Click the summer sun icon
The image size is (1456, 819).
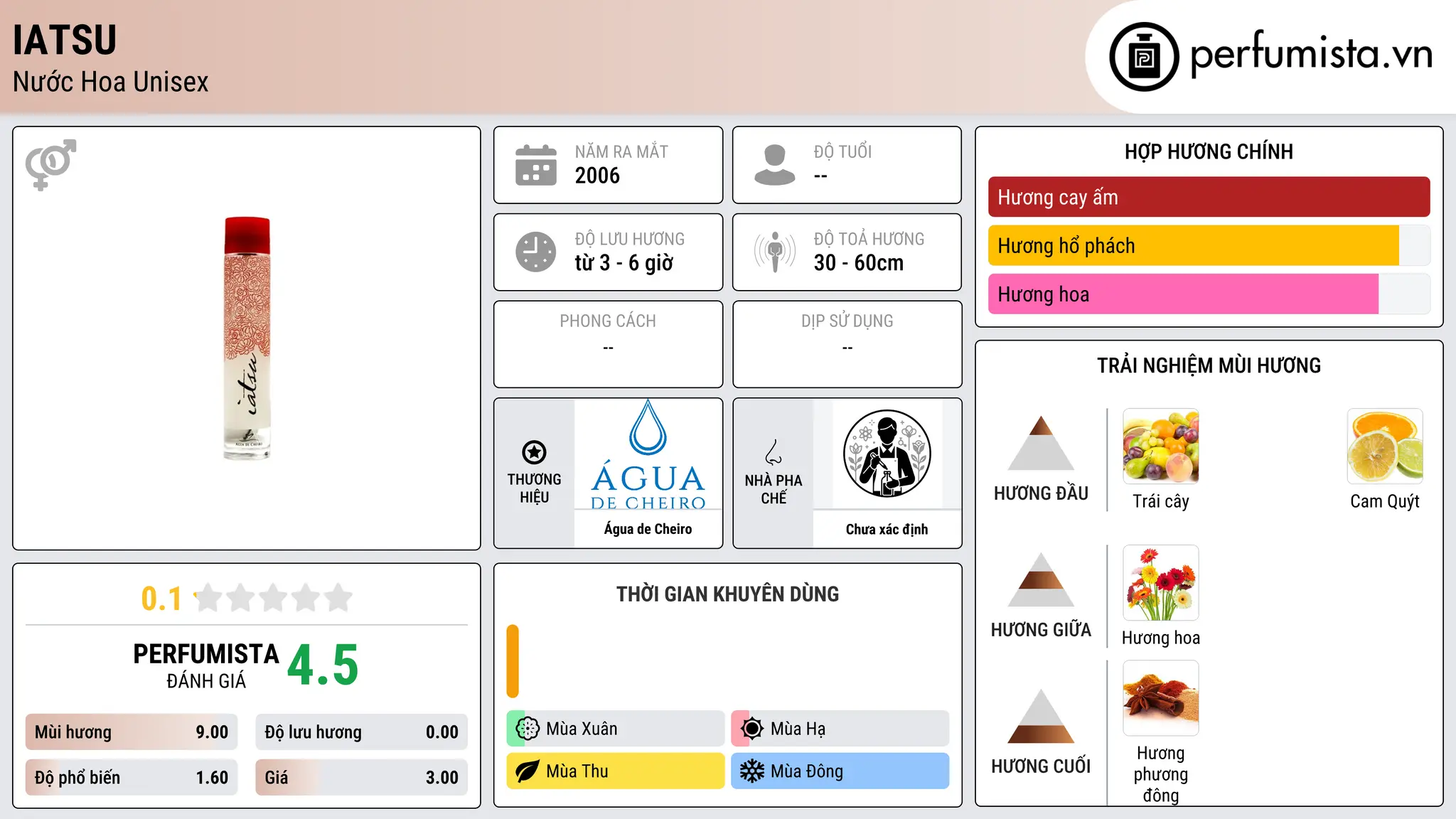[751, 729]
